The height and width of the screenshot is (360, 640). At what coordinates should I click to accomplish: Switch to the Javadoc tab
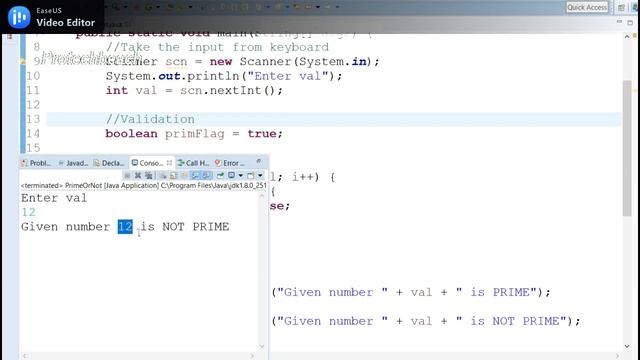tap(73, 163)
